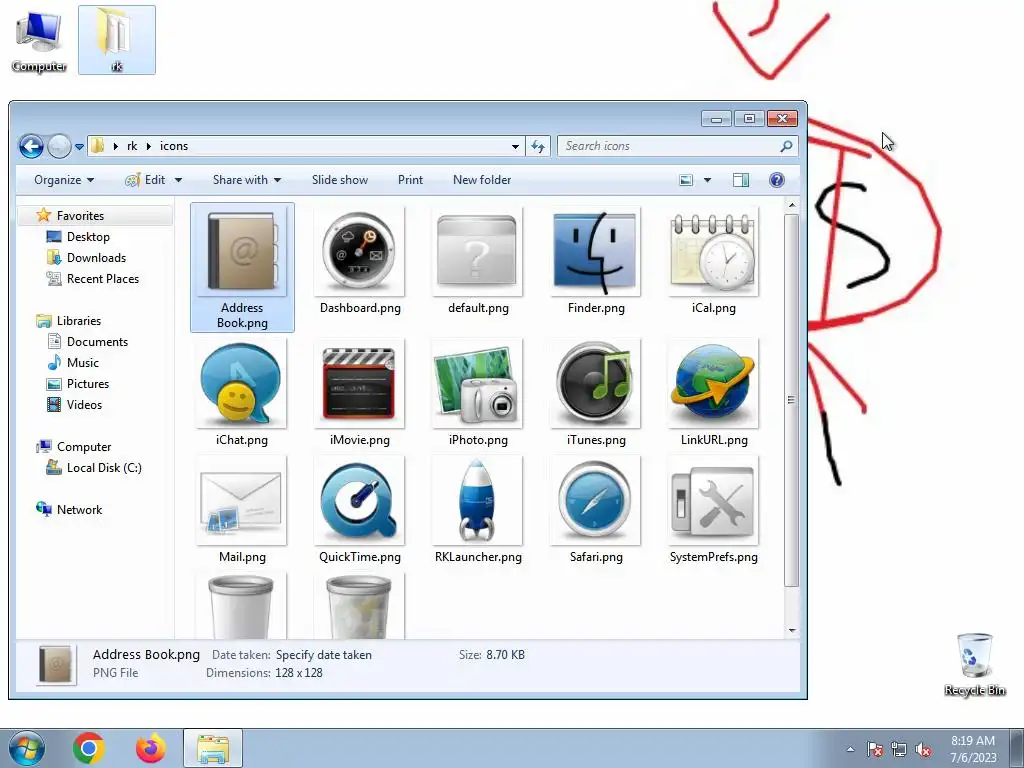
Task: Open Downloads in the navigation pane
Action: click(96, 258)
